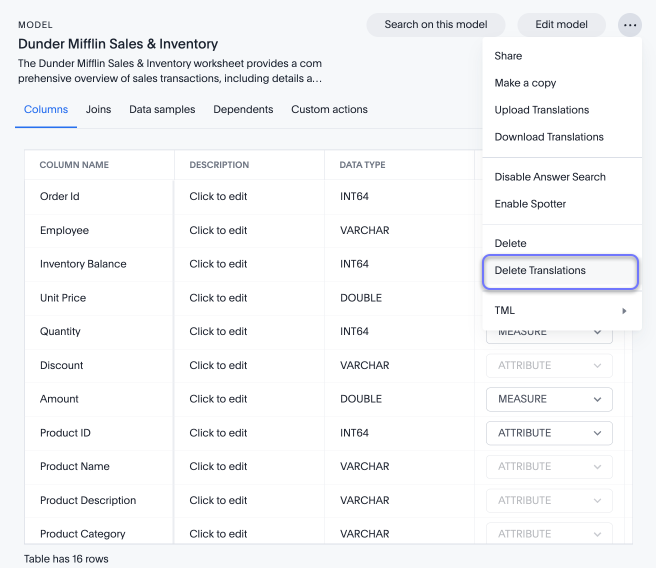Choose Share in the options menu
This screenshot has width=656, height=568.
point(508,56)
